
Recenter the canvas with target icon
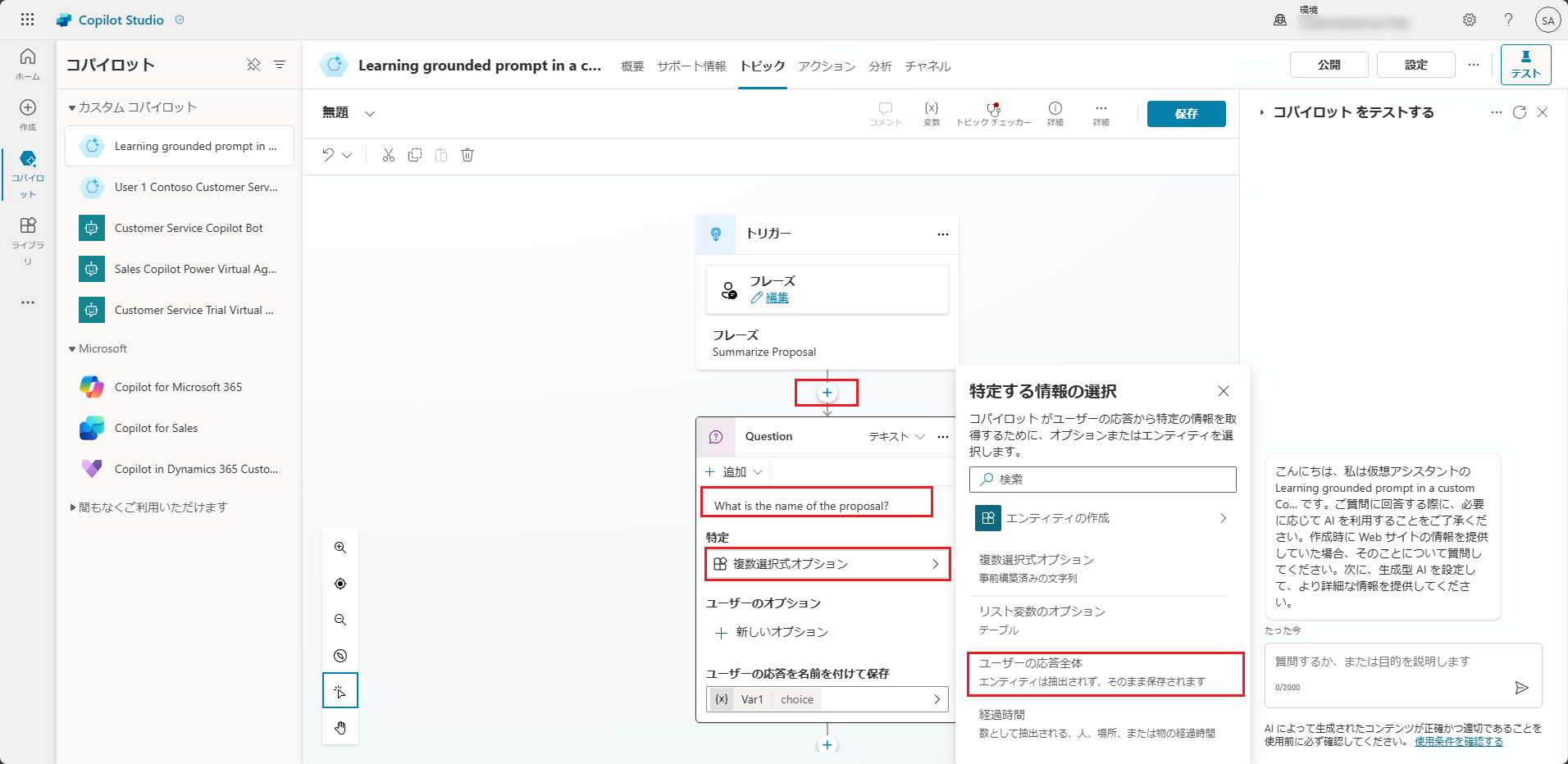(x=340, y=584)
